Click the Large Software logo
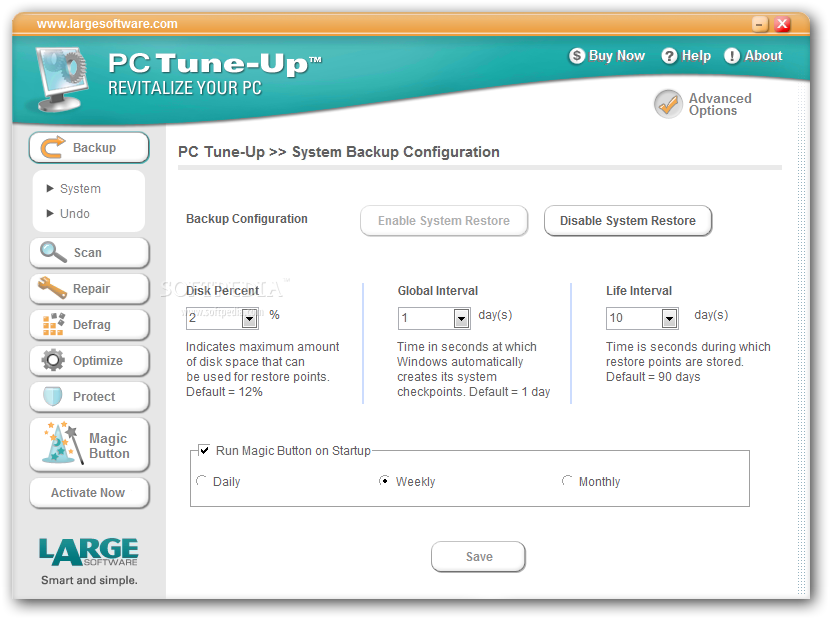Image resolution: width=830 pixels, height=619 pixels. point(88,552)
